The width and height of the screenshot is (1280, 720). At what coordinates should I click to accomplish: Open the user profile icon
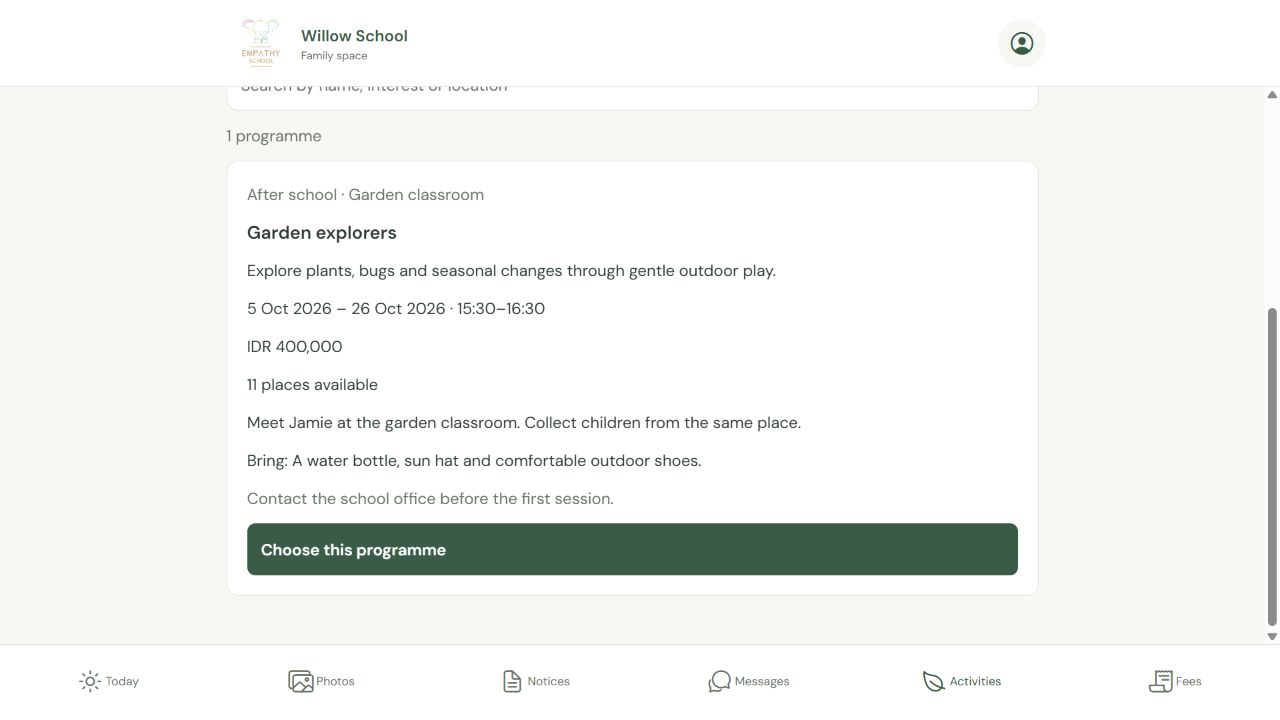[x=1021, y=43]
